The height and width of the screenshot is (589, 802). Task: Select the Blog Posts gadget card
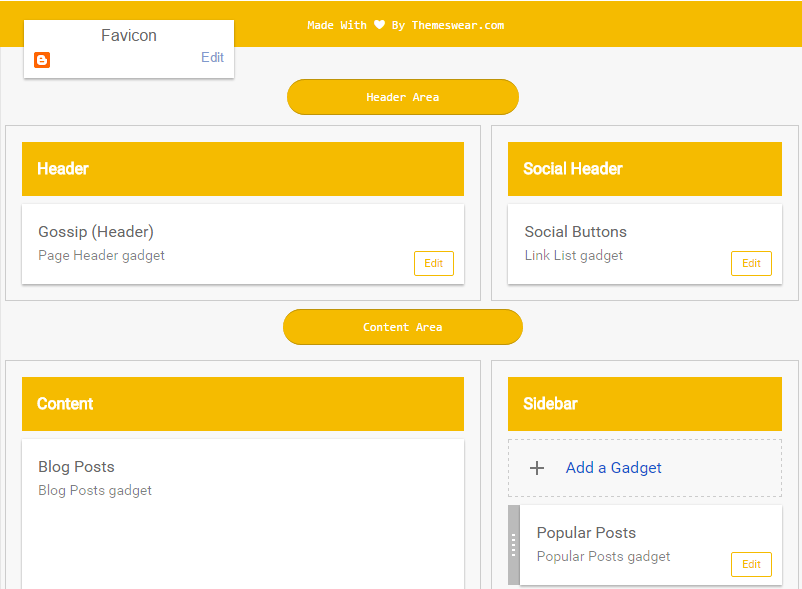click(243, 510)
